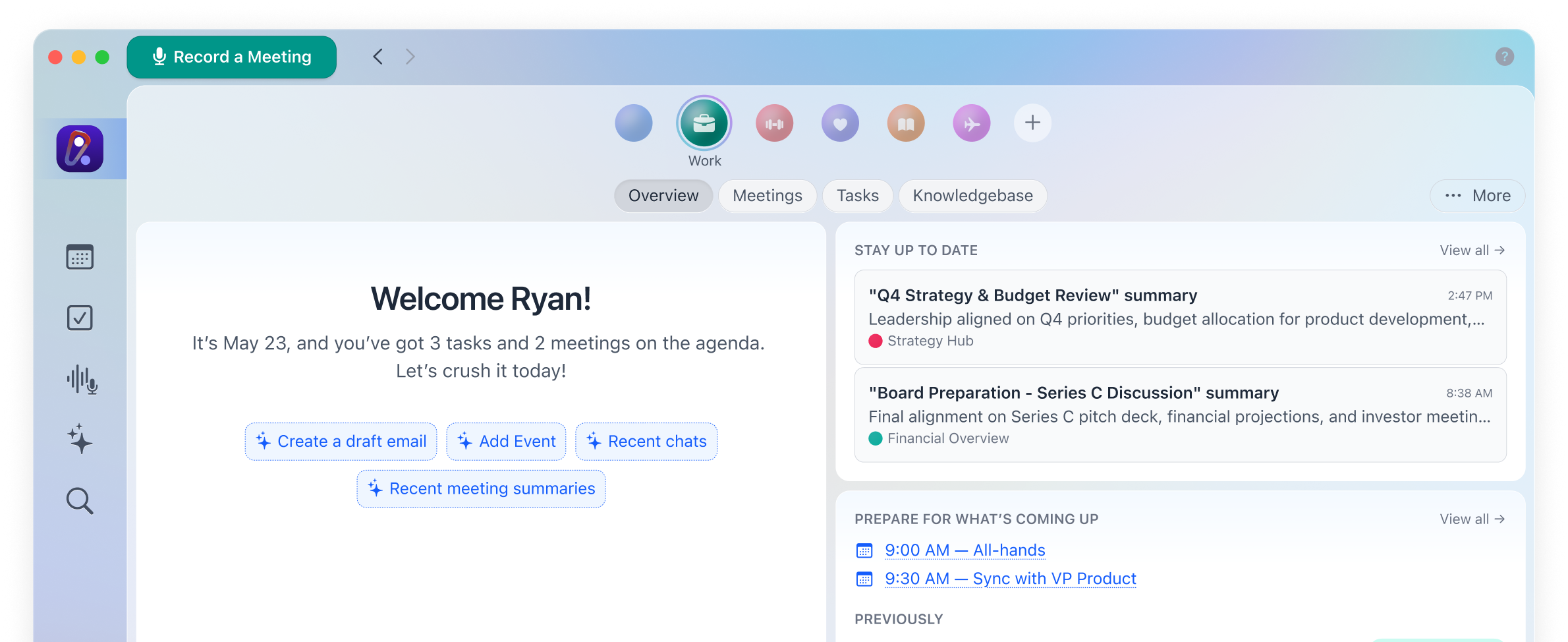Image resolution: width=1568 pixels, height=642 pixels.
Task: Open the More options menu
Action: (x=1478, y=196)
